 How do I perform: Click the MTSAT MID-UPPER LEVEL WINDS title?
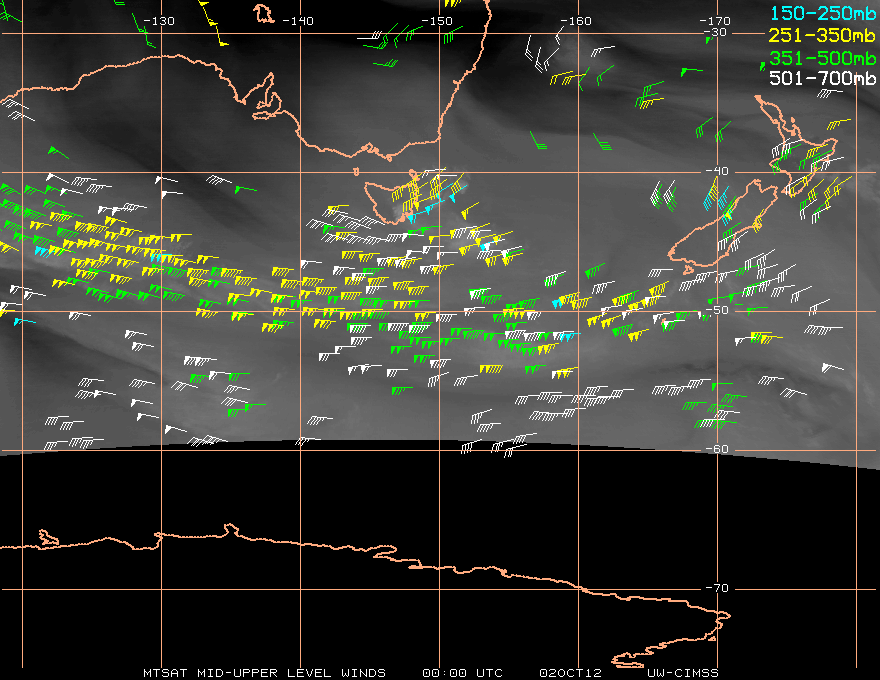click(264, 672)
